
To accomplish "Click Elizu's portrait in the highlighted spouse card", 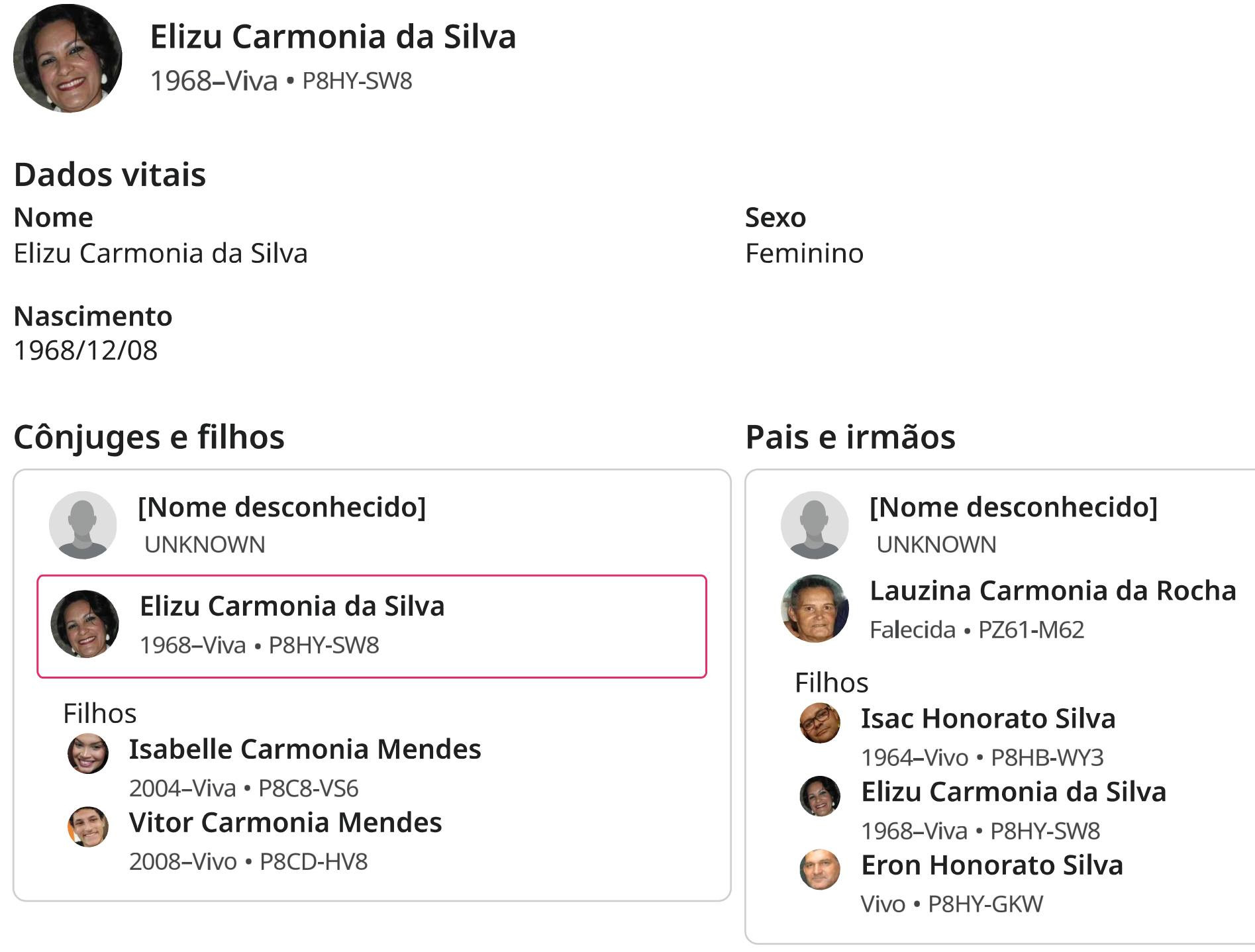I will [85, 624].
